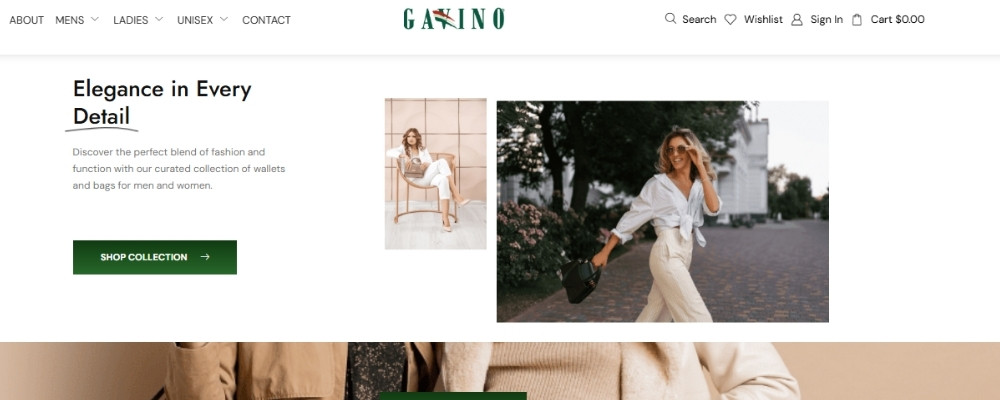
Task: Click the walking woman hero image
Action: tap(663, 211)
